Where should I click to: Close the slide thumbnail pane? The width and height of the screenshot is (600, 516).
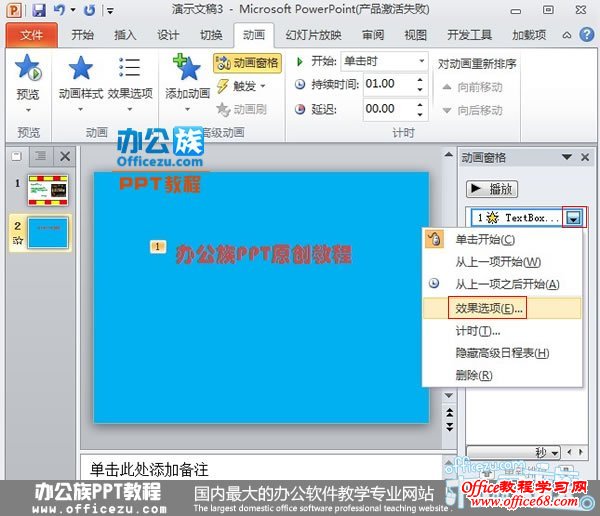pos(65,156)
